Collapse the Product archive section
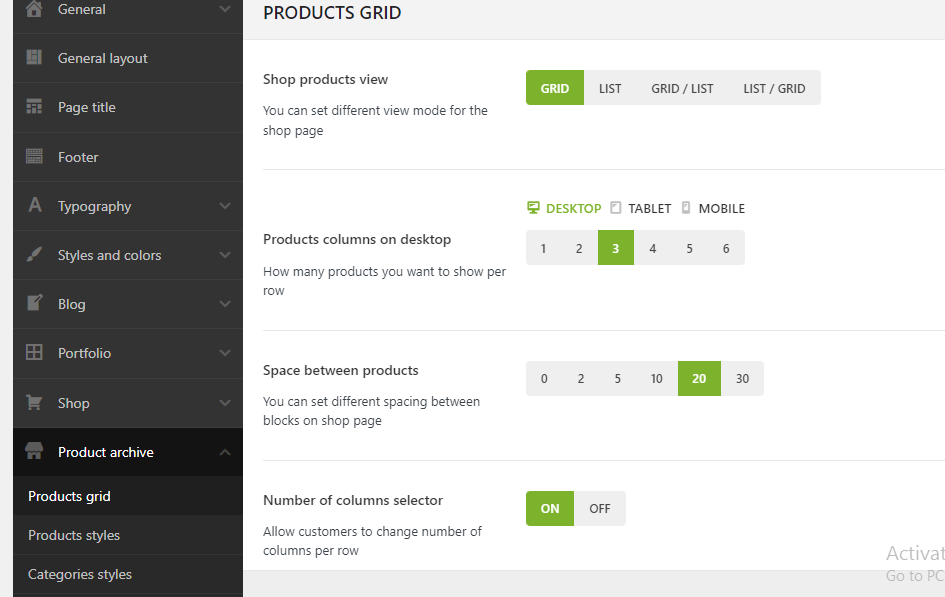 224,452
